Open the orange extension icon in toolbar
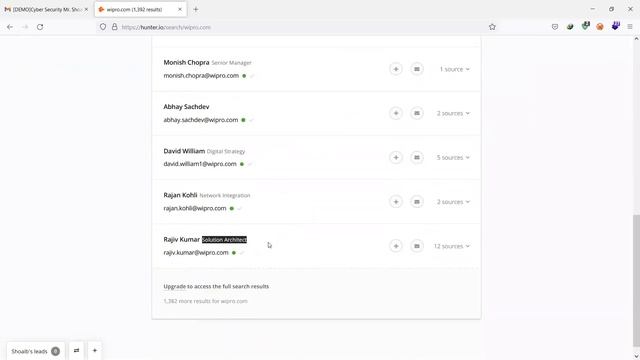Screen dimensions: 640x360 click(x=600, y=27)
